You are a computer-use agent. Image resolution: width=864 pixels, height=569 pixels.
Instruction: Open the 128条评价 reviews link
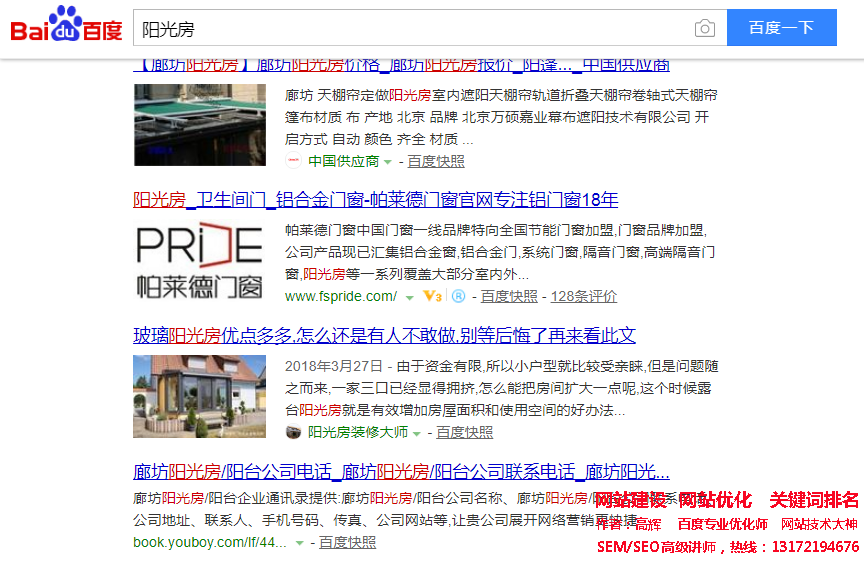583,296
